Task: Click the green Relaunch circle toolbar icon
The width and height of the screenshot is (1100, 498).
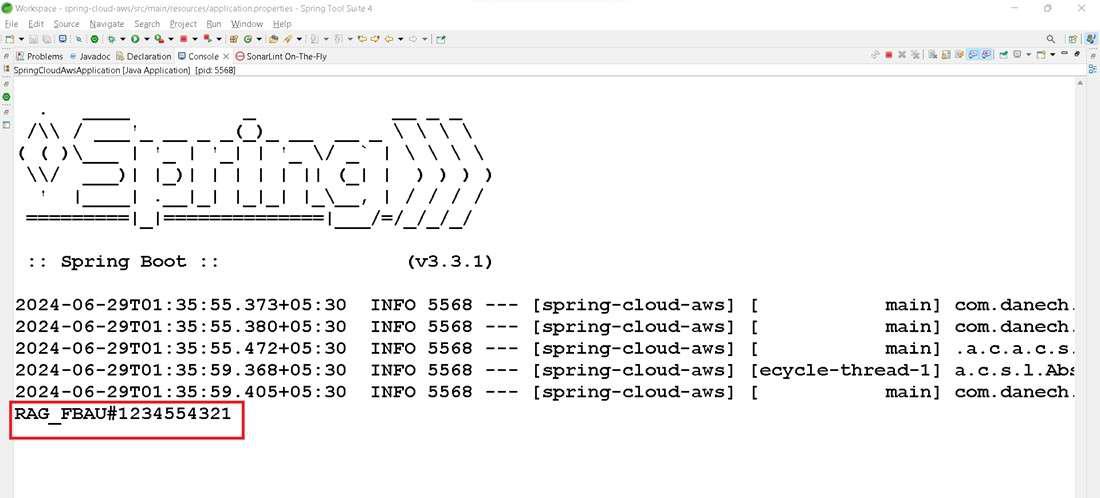Action: [94, 39]
